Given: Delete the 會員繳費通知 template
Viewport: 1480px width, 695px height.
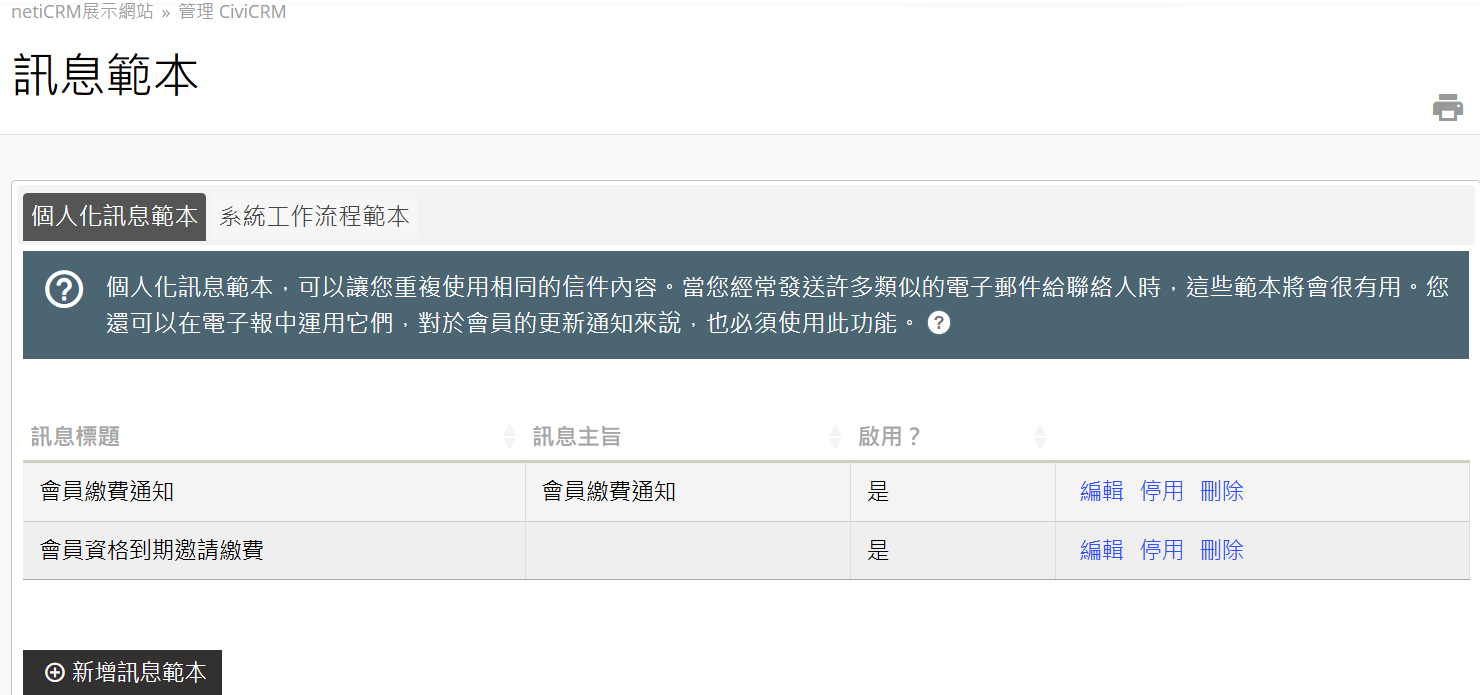Looking at the screenshot, I should 1221,491.
